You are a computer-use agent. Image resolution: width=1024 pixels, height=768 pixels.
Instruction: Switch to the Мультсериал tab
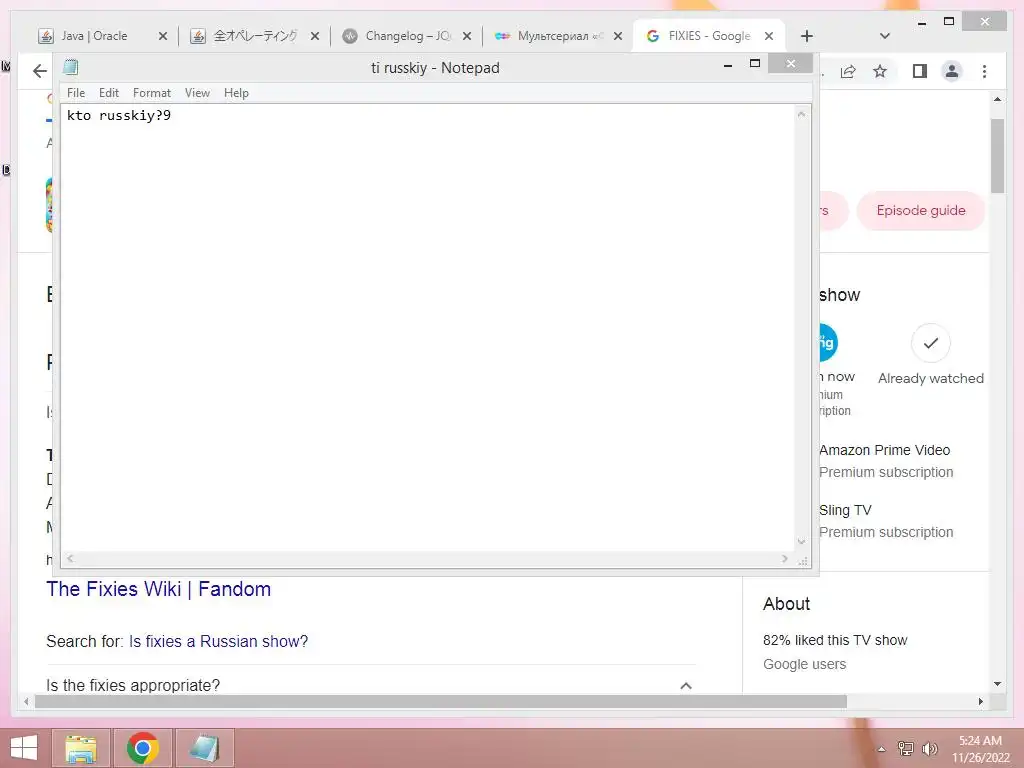(559, 36)
